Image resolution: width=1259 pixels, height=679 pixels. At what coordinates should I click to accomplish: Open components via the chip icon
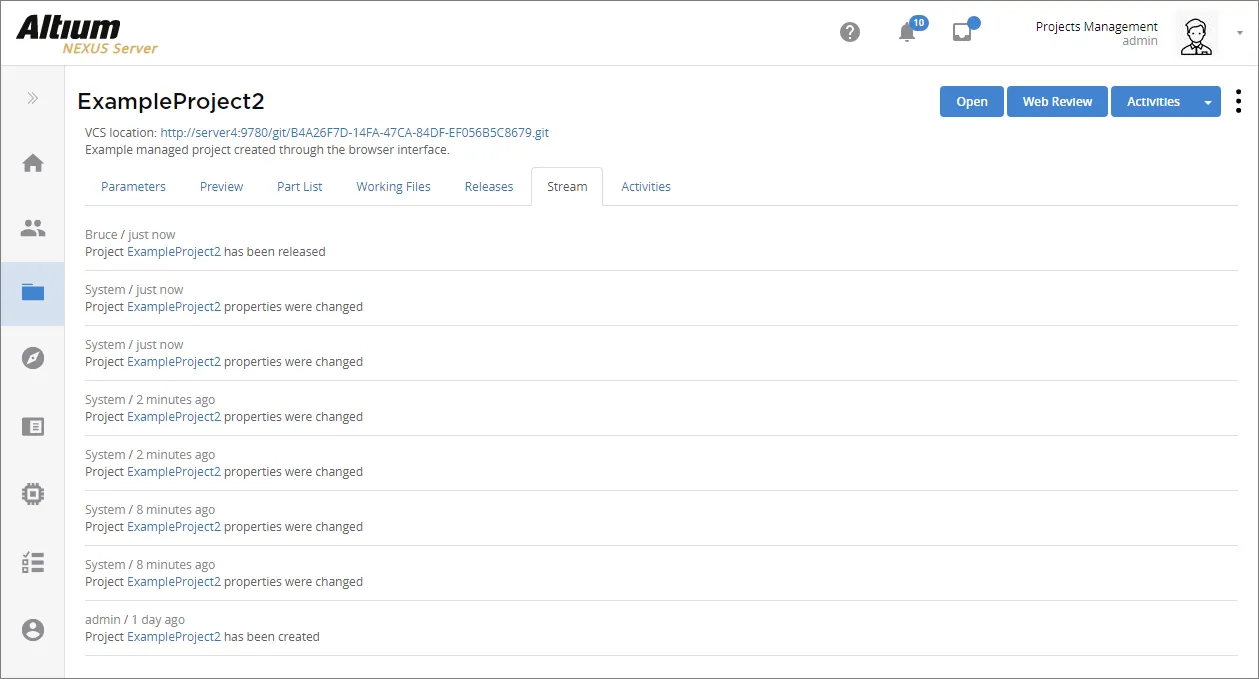(33, 493)
